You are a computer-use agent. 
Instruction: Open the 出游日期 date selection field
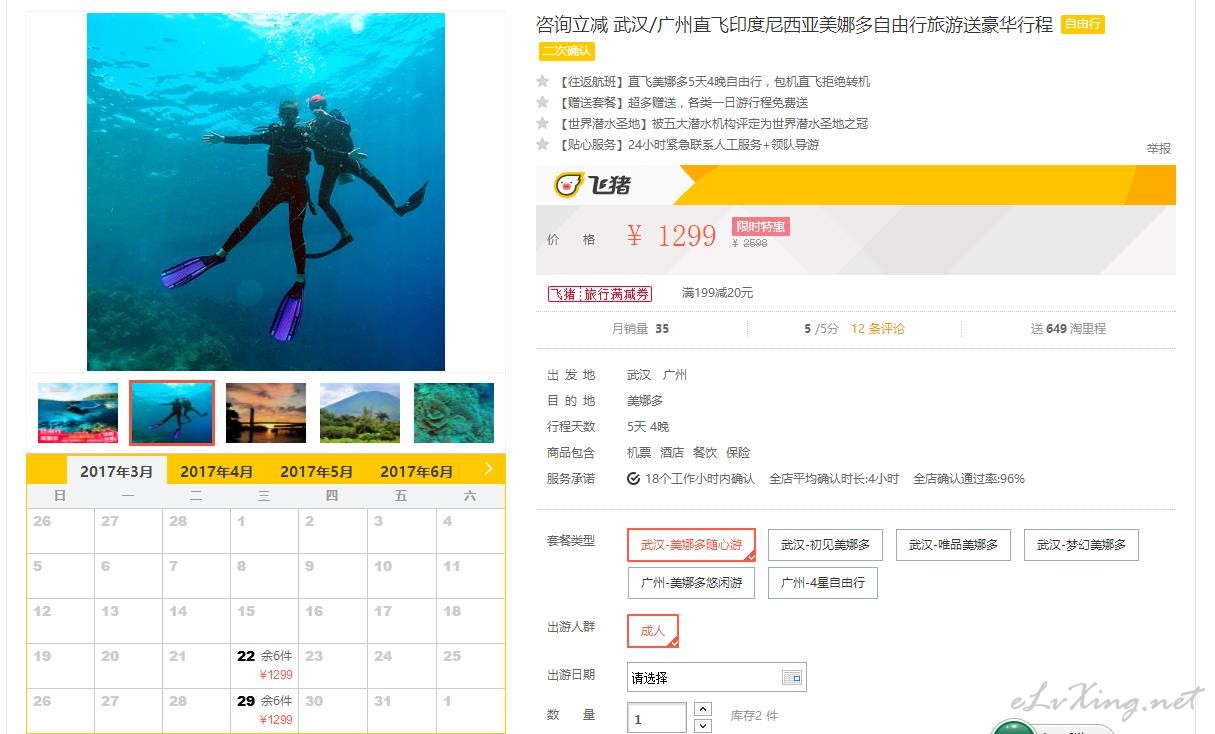(x=717, y=677)
